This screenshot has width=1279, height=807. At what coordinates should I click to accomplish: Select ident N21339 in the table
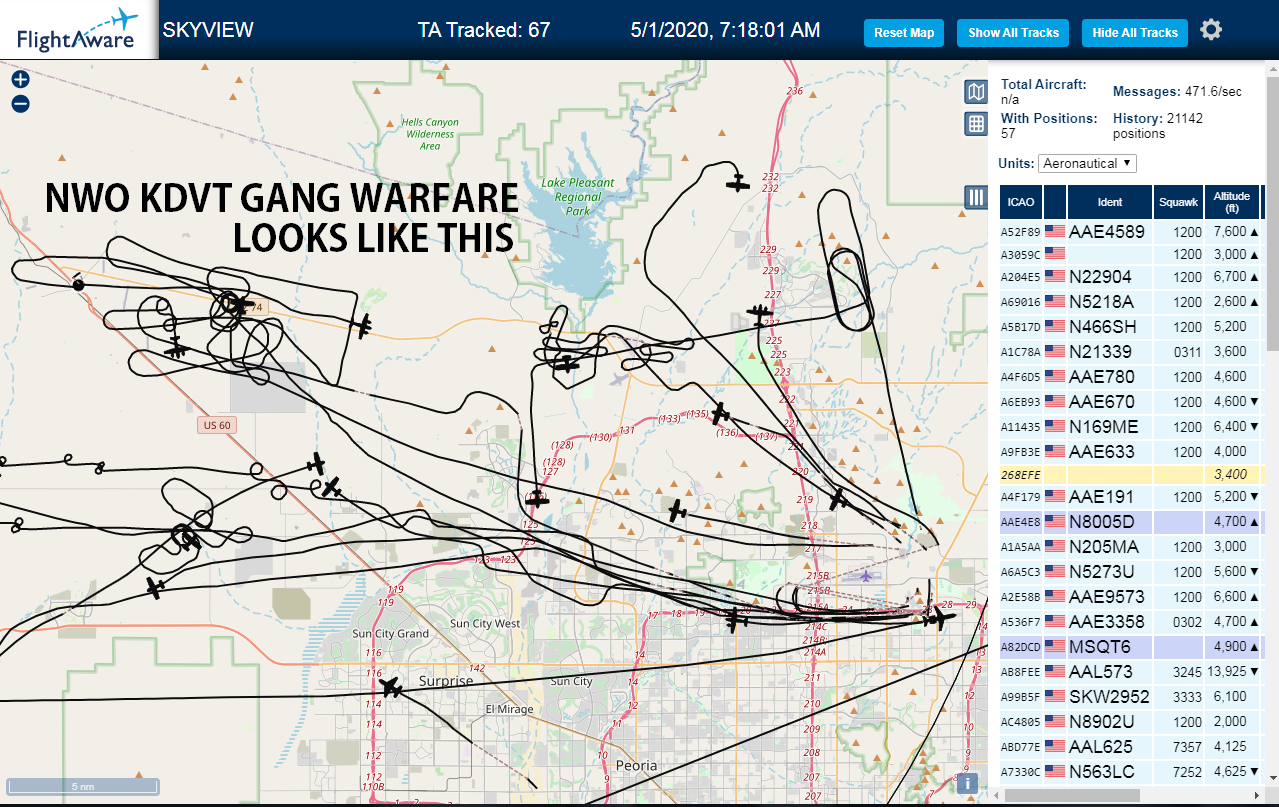(x=1101, y=352)
